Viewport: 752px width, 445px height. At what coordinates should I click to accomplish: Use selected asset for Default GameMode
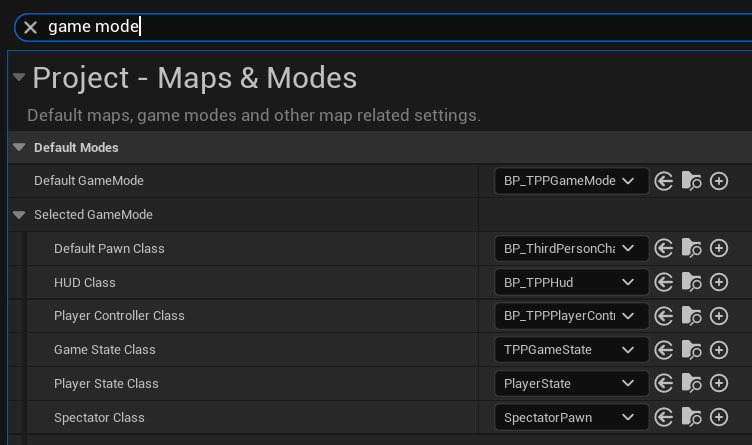[664, 181]
